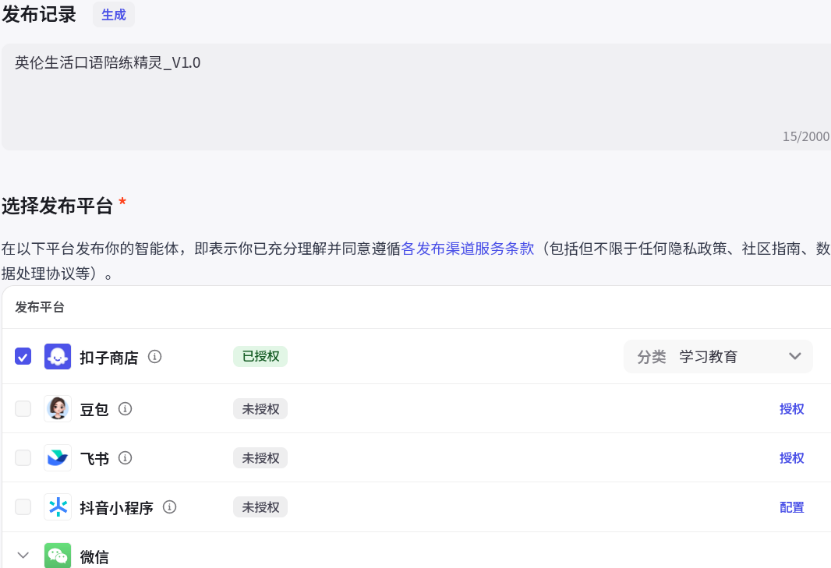Screen dimensions: 831x568
Task: Show info tooltip icon for 飞书
Action: tap(125, 458)
